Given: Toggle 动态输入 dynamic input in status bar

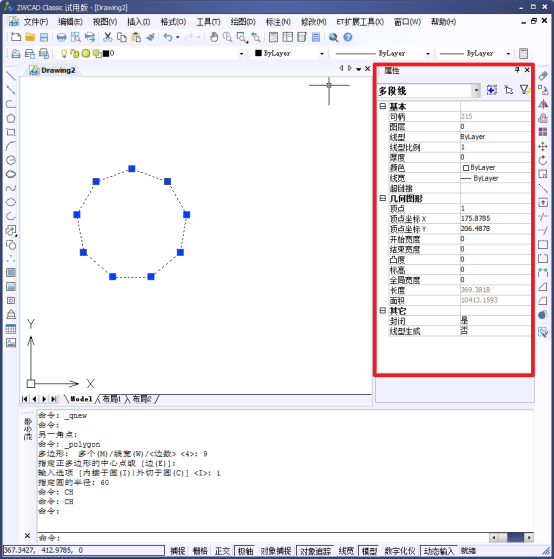Looking at the screenshot, I should click(x=438, y=551).
